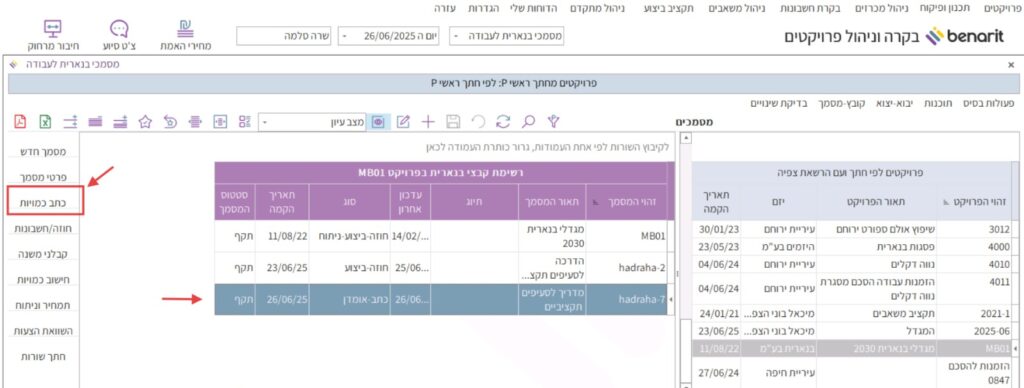Select the hadraha-7 document row

pyautogui.click(x=440, y=300)
